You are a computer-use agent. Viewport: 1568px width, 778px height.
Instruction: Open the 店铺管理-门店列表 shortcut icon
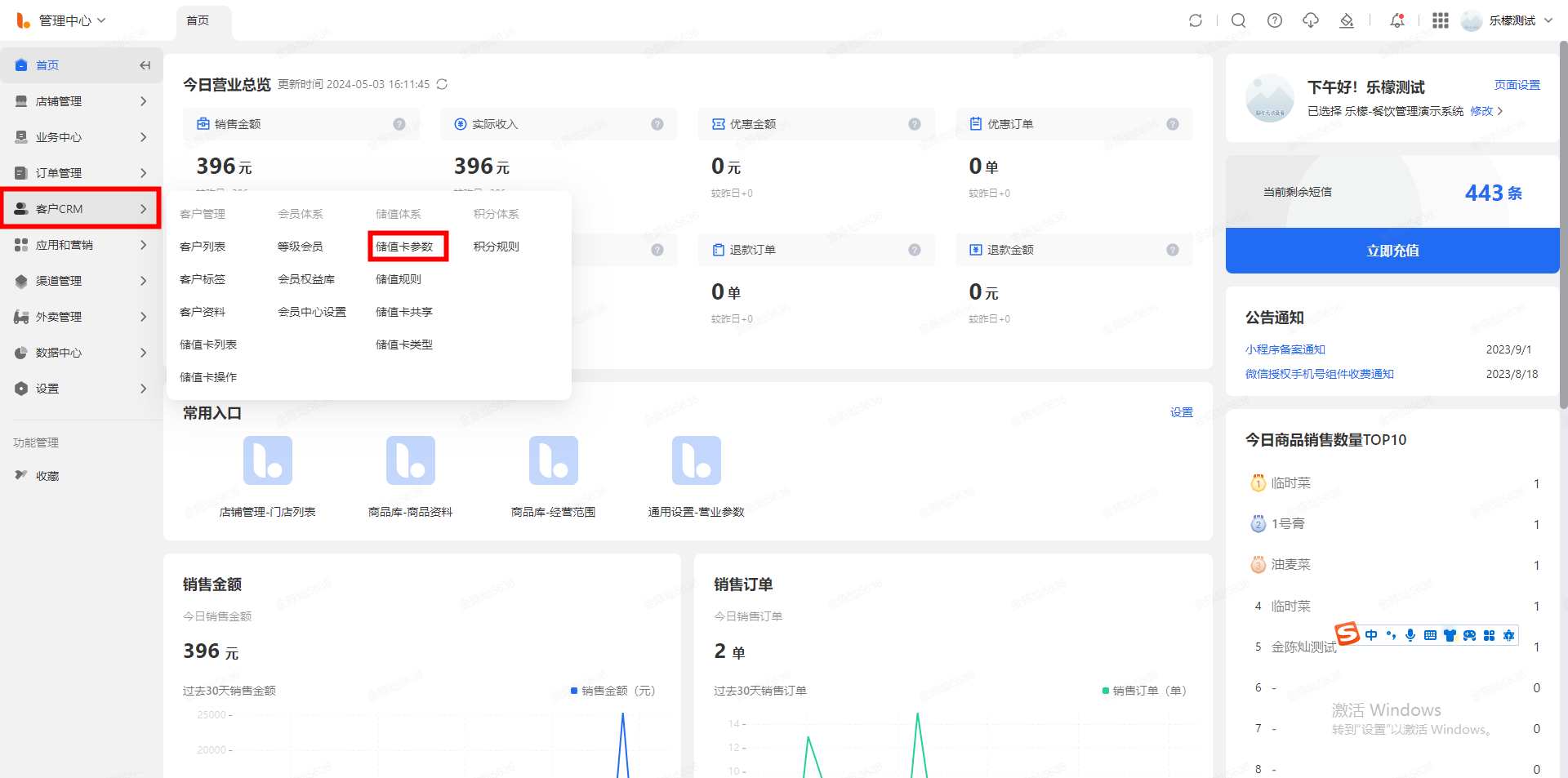tap(268, 460)
